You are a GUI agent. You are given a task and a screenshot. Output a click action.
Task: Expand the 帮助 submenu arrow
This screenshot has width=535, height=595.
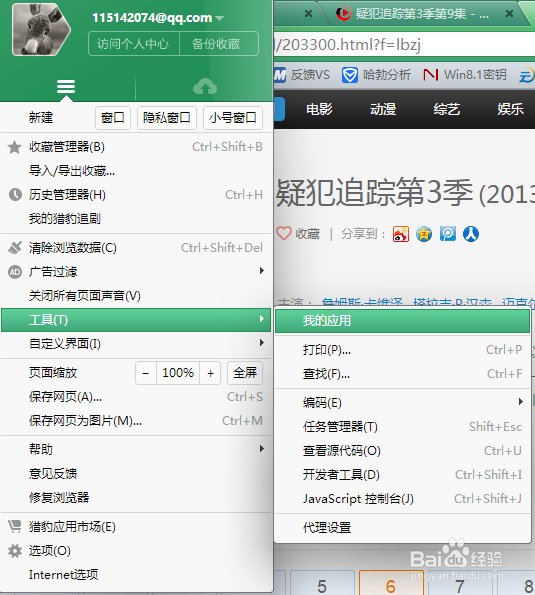pos(261,449)
